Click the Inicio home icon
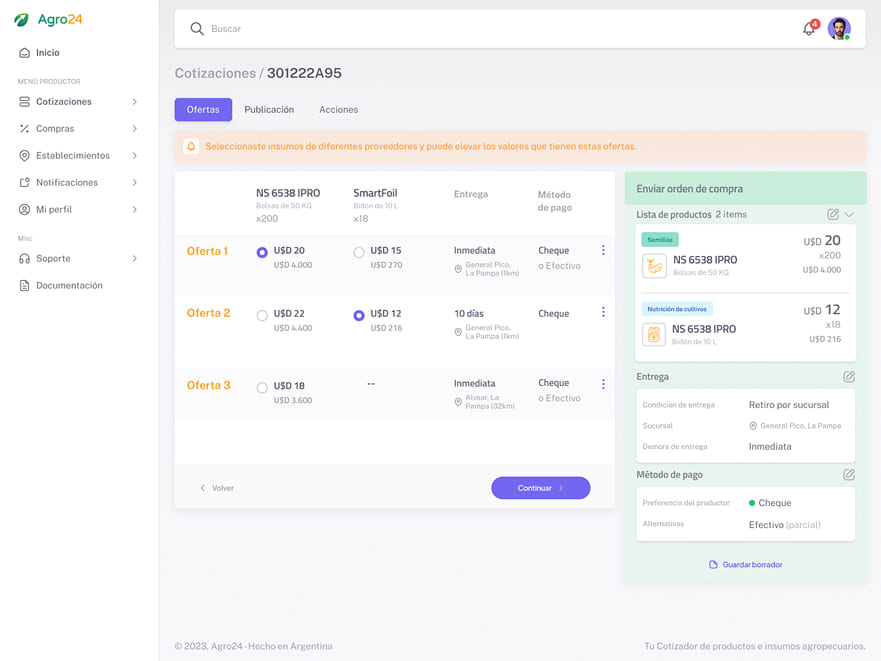Viewport: 881px width, 661px height. click(24, 53)
